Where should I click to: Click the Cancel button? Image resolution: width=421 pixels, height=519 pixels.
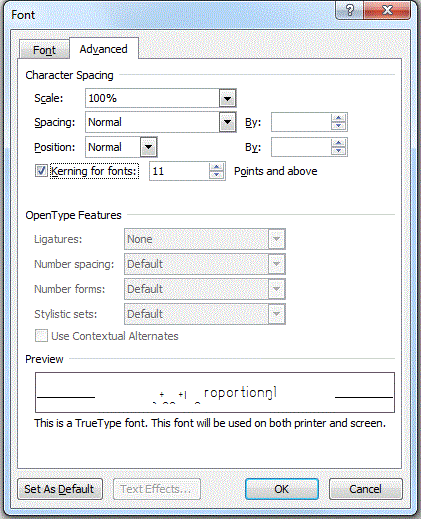pyautogui.click(x=365, y=489)
